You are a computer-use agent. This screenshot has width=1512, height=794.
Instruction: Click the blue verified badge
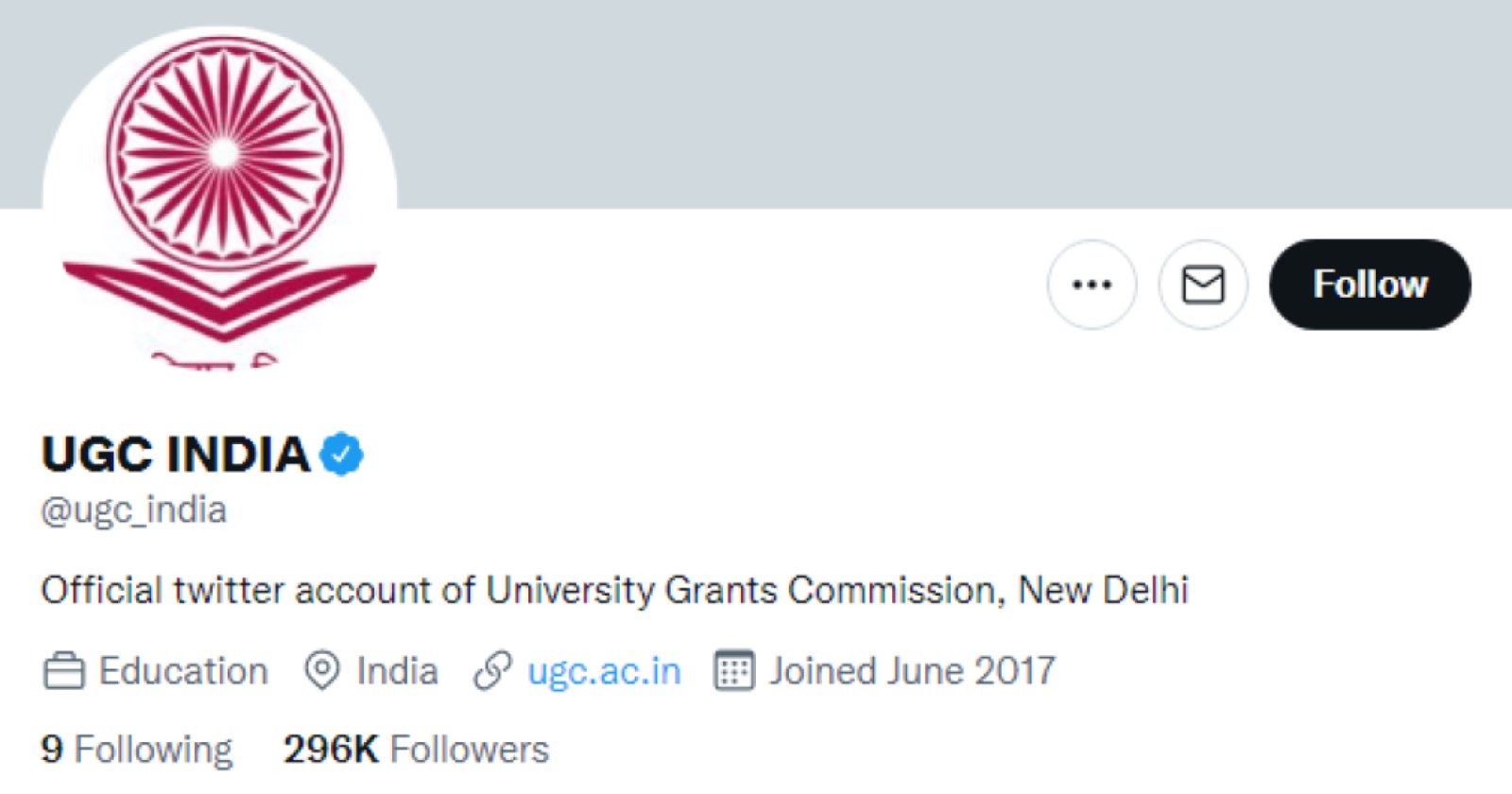[341, 455]
